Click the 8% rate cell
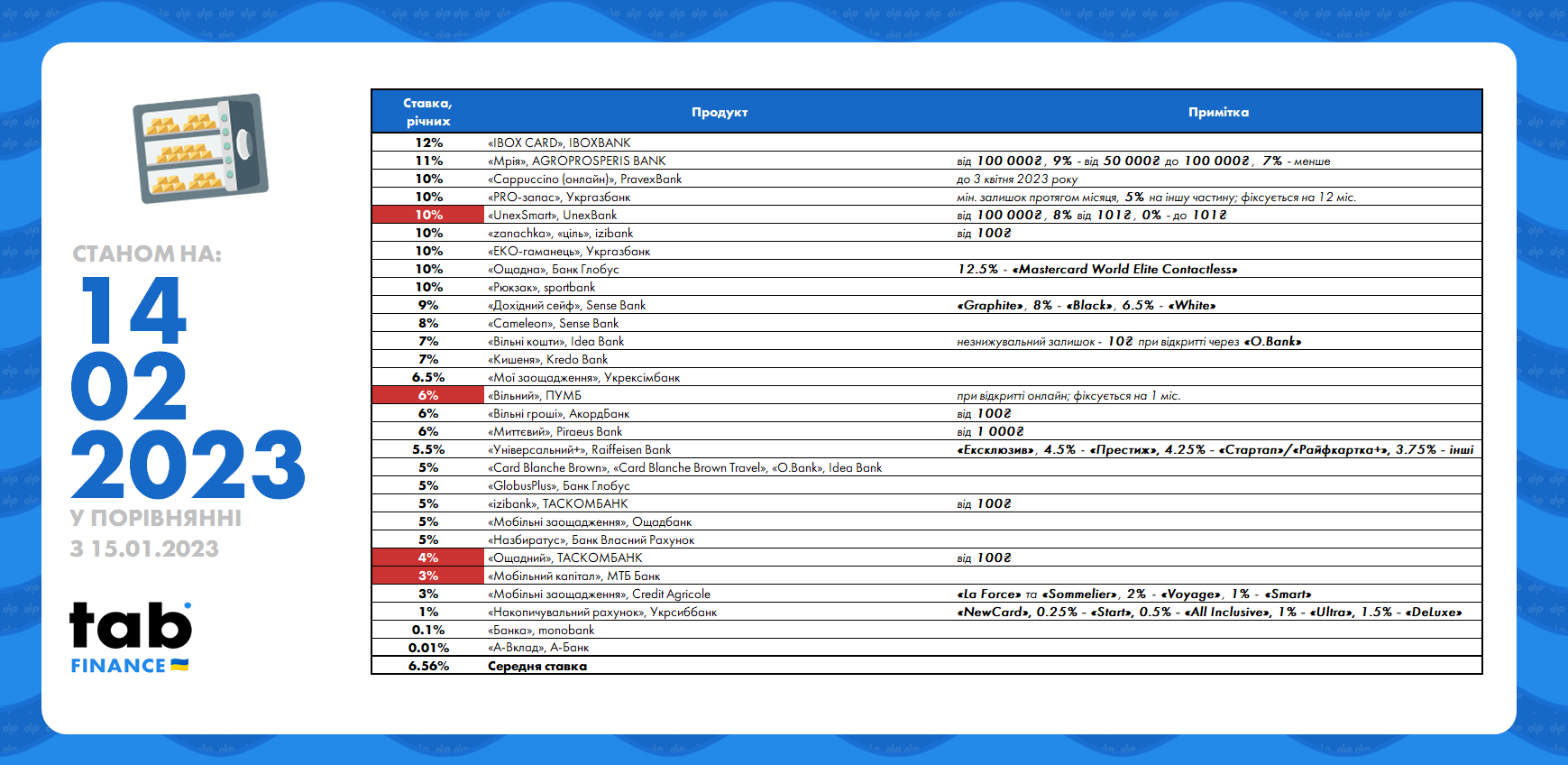 (x=428, y=323)
